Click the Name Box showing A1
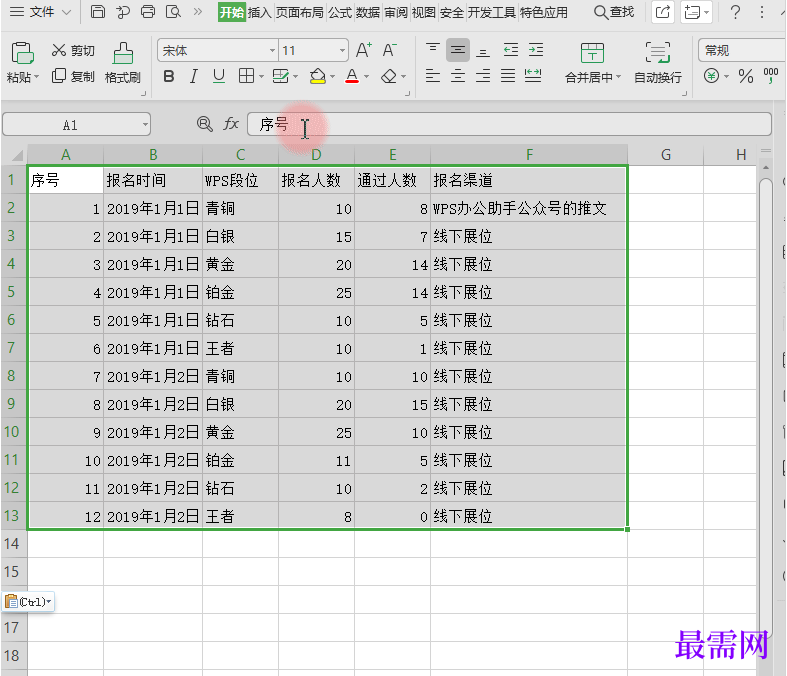The width and height of the screenshot is (787, 676). (x=70, y=125)
